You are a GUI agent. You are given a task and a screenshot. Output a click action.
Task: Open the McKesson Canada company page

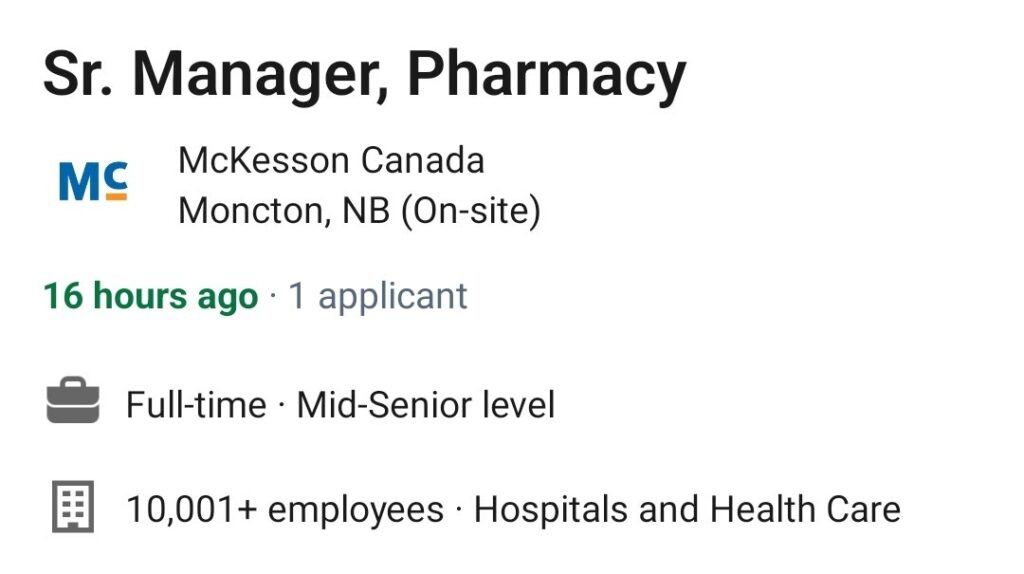331,160
